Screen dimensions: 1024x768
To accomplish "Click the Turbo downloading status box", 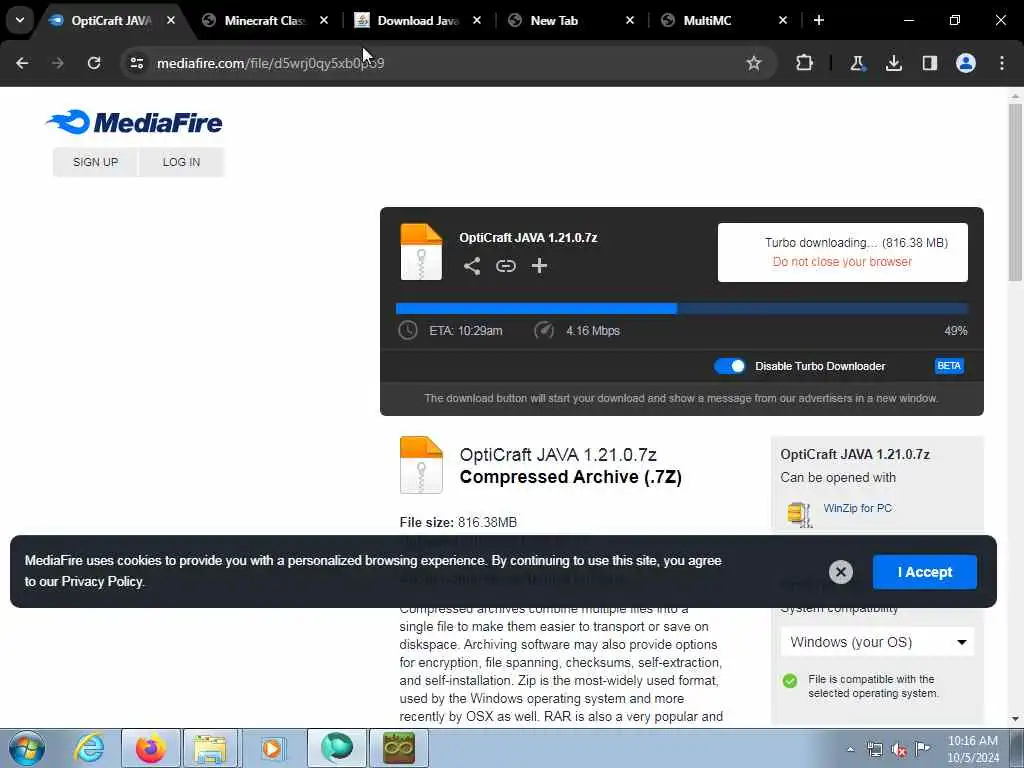I will (x=842, y=252).
